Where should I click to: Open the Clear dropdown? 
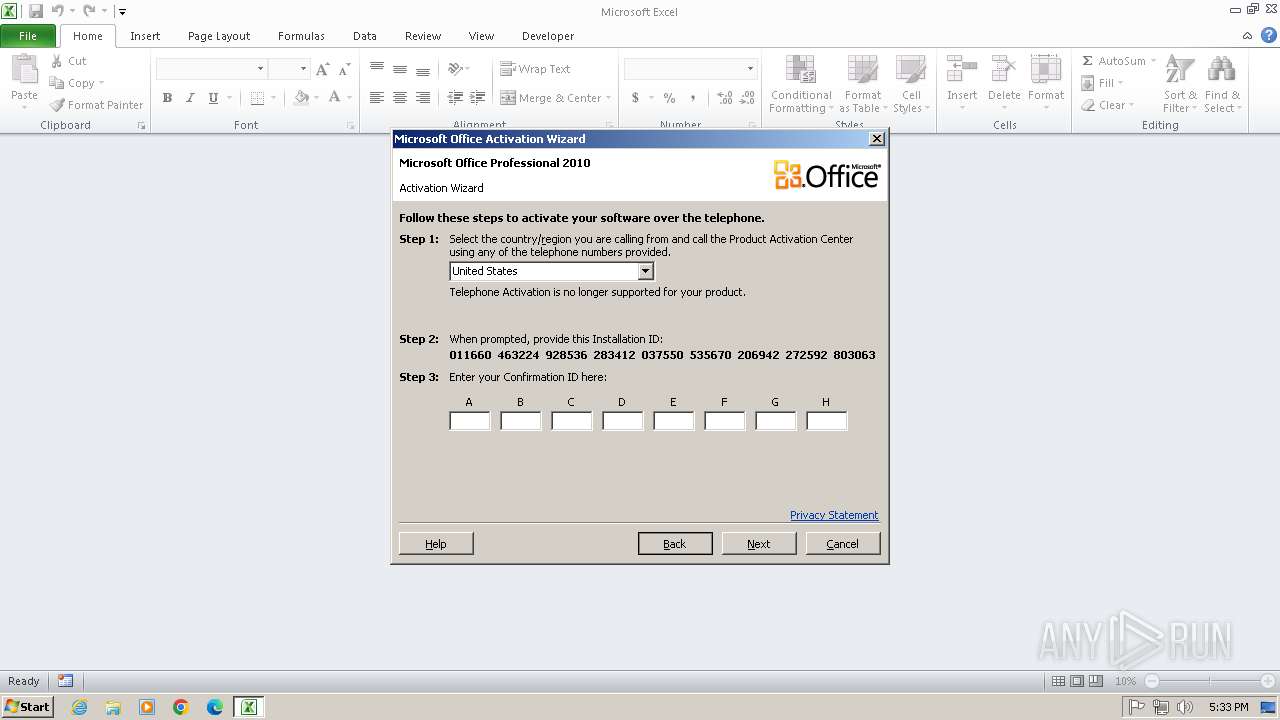tap(1108, 105)
